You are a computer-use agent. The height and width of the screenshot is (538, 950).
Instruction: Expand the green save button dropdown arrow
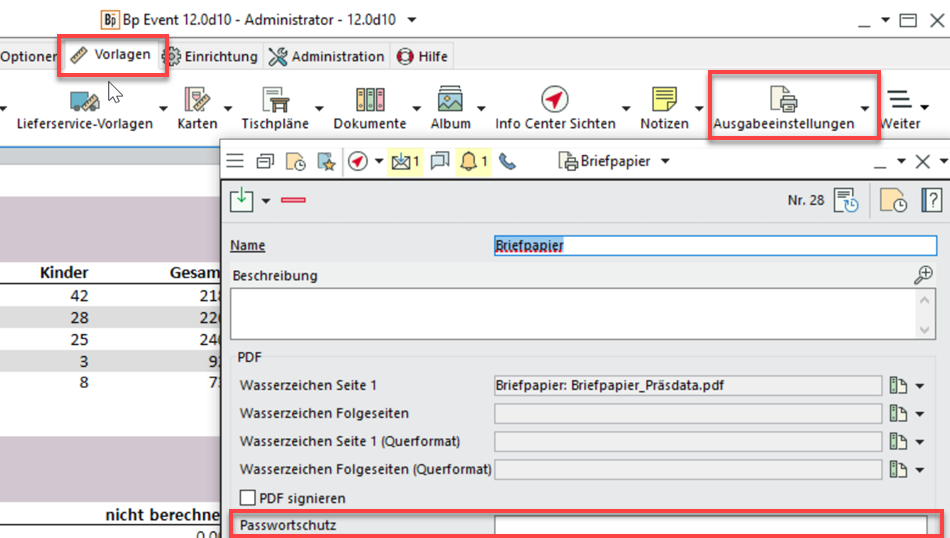click(x=266, y=201)
